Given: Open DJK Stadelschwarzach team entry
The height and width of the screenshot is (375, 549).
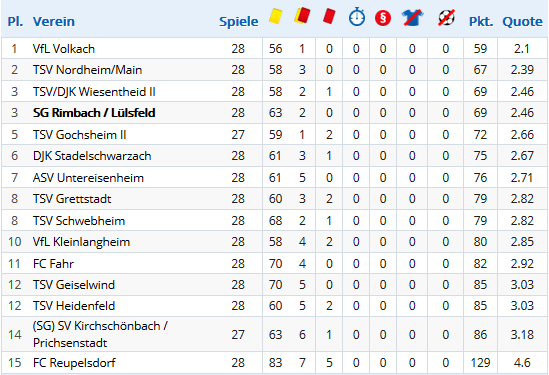Looking at the screenshot, I should click(x=92, y=156).
